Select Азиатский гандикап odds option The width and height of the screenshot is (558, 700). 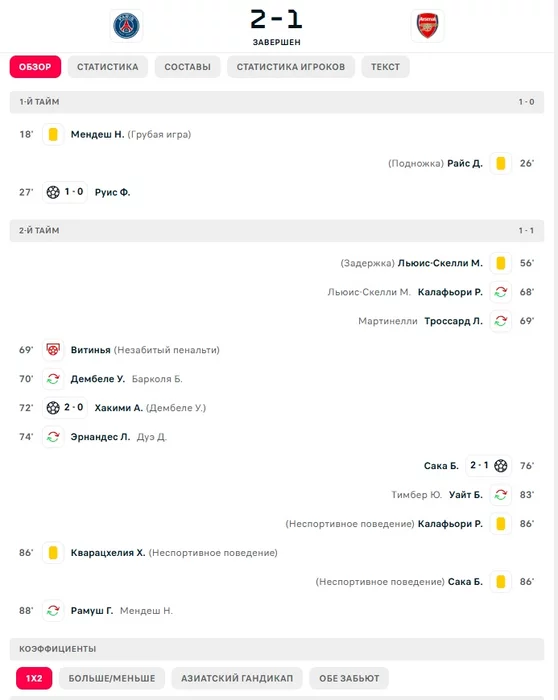tap(237, 678)
